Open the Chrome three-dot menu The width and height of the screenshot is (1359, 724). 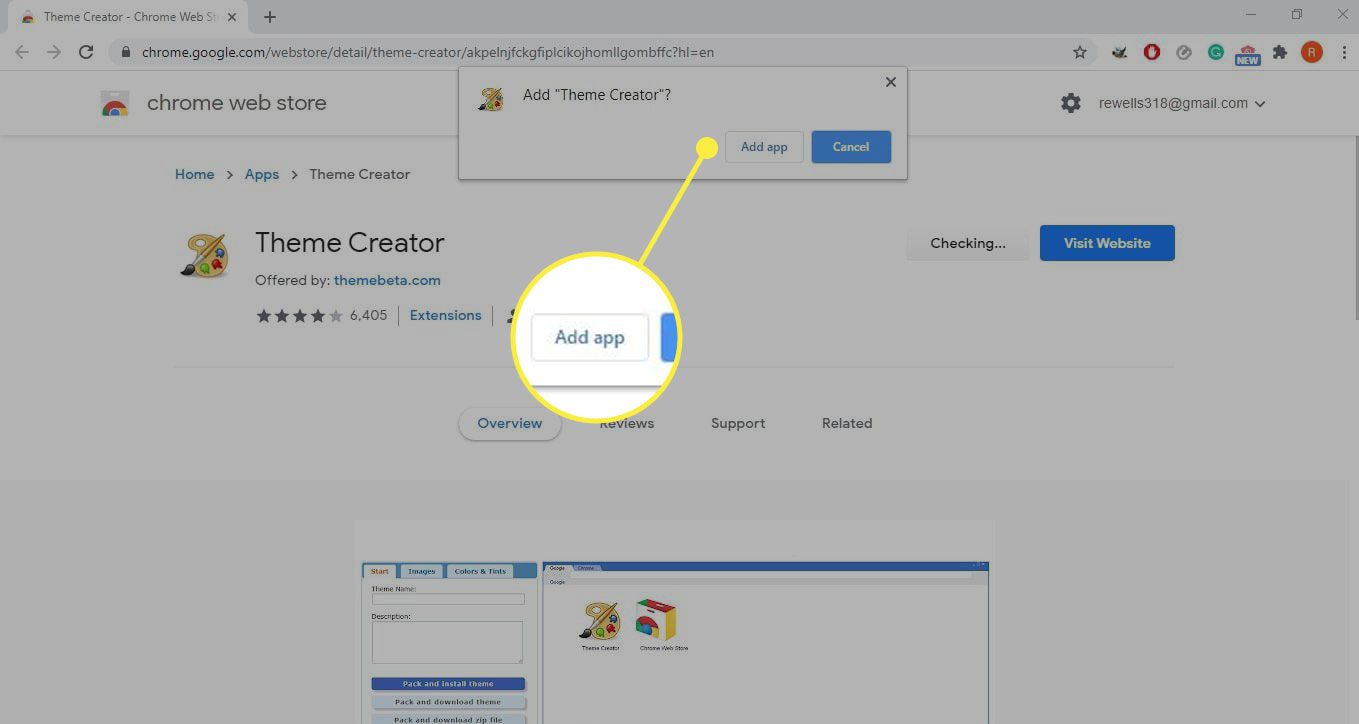point(1343,52)
